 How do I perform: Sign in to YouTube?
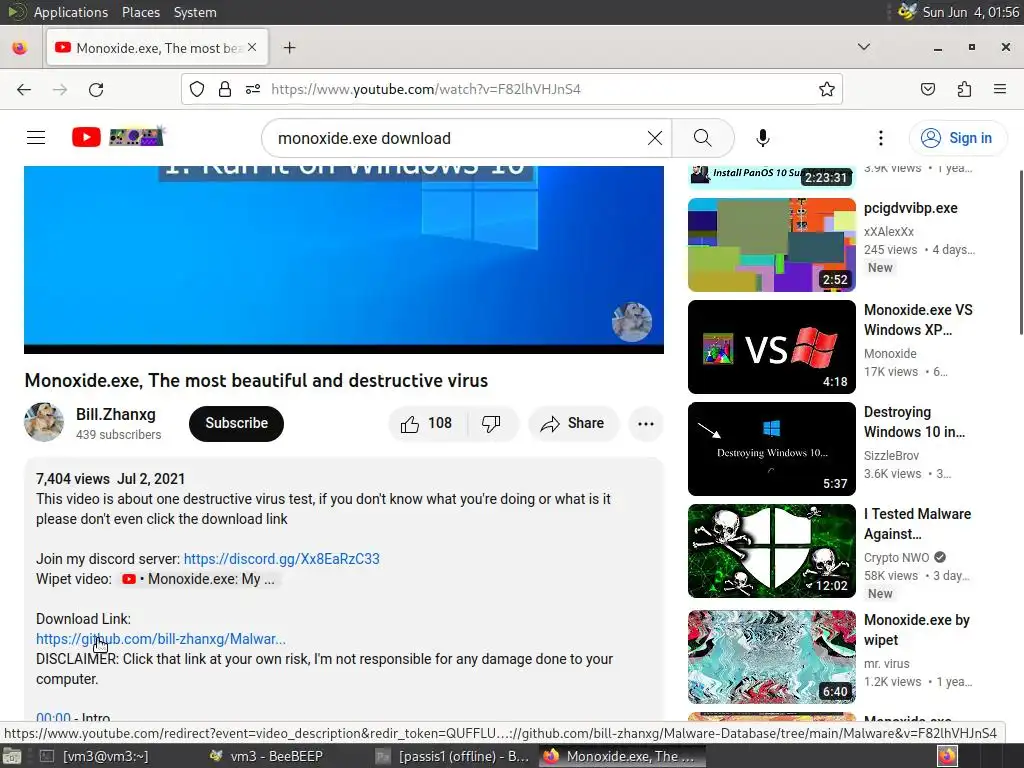coord(957,138)
